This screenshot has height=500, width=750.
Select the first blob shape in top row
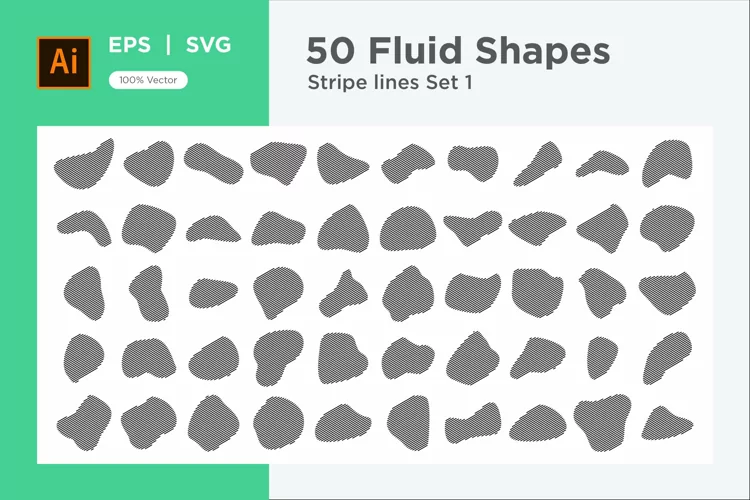point(84,163)
